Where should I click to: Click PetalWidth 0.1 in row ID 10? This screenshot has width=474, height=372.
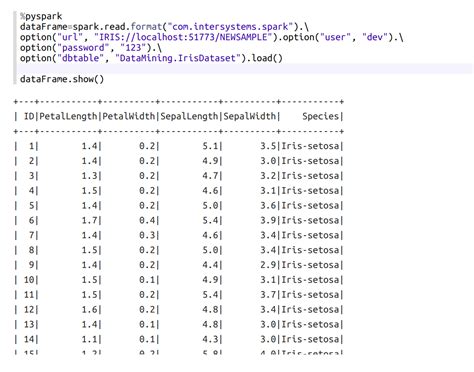coord(147,280)
